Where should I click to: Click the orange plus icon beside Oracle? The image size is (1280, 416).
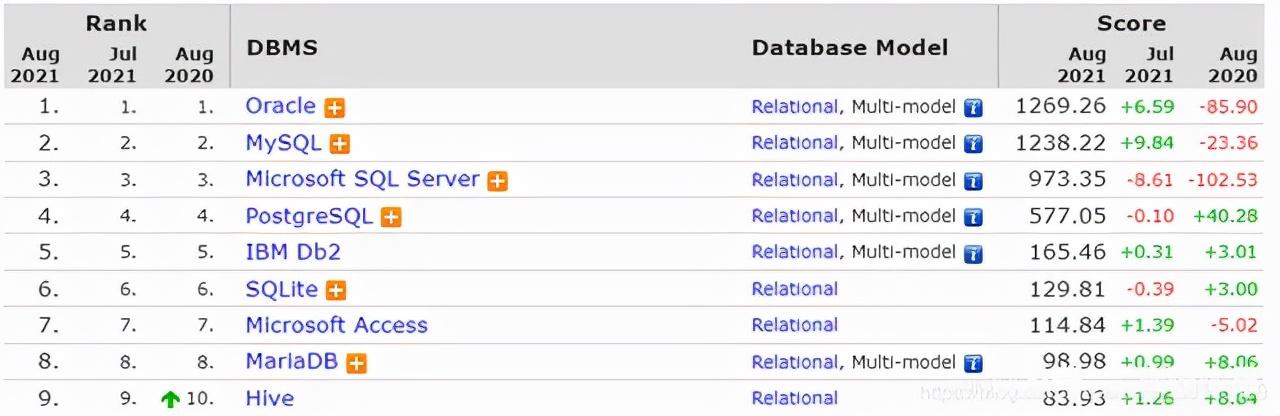334,108
